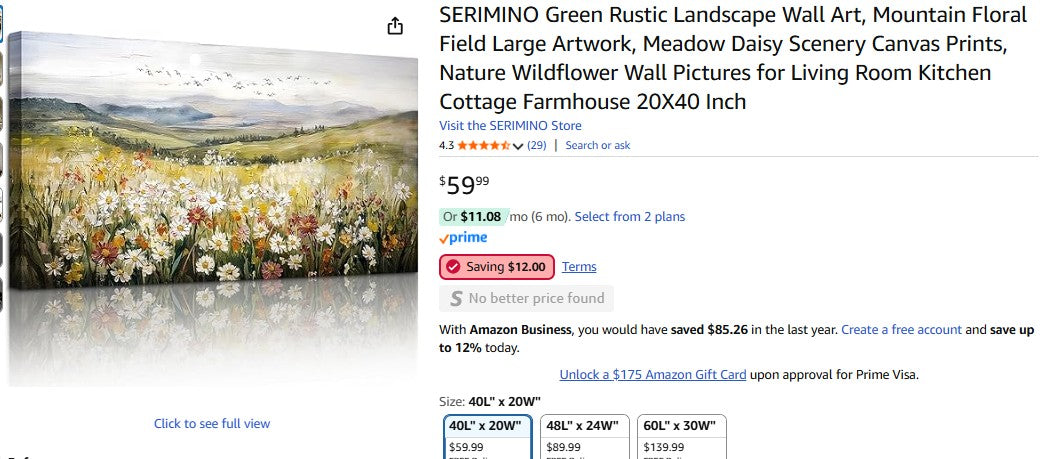Open Select from 2 plans link
Viewport: 1053px width, 459px height.
point(630,217)
